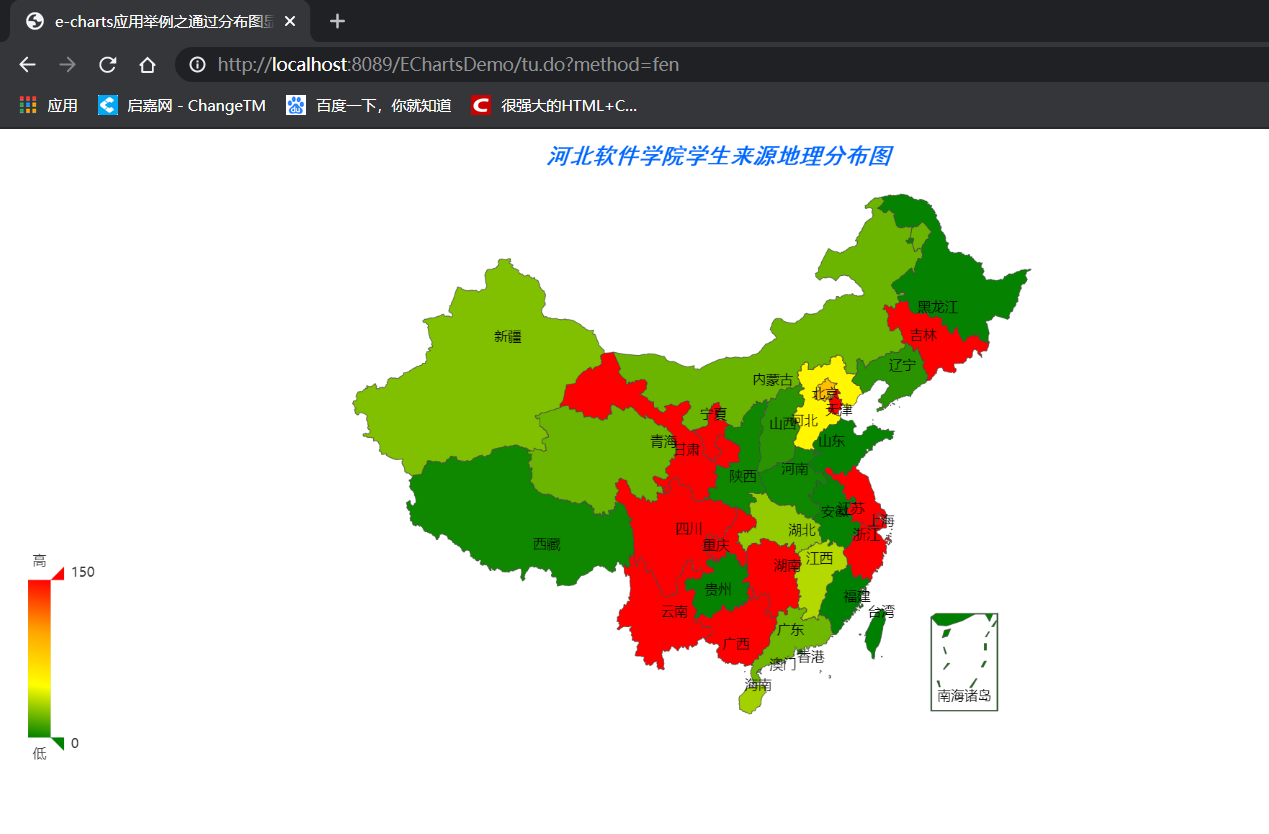The width and height of the screenshot is (1269, 834).
Task: Click the map title link text
Action: point(719,157)
